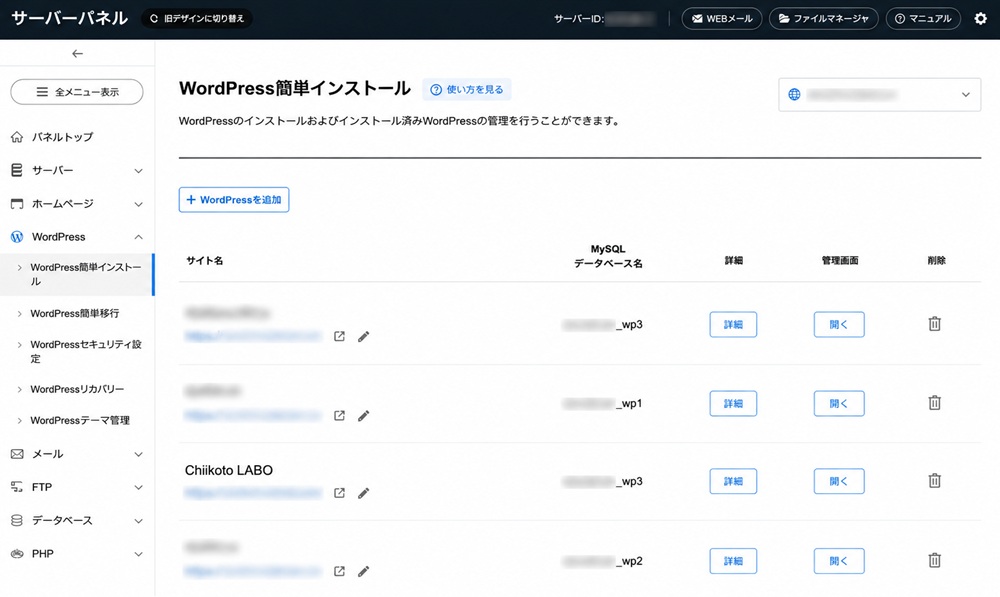Click the envelope icon beside メール
The image size is (1000, 597).
click(17, 454)
